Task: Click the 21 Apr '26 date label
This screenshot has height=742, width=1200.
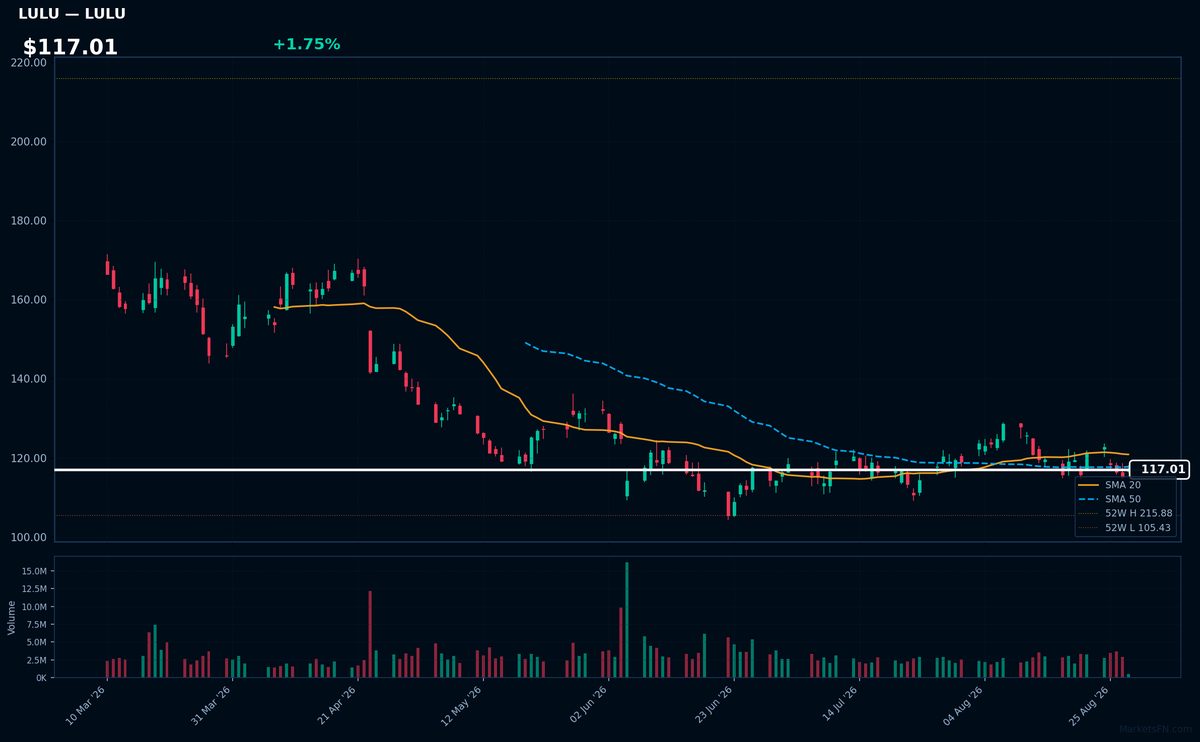Action: [336, 704]
